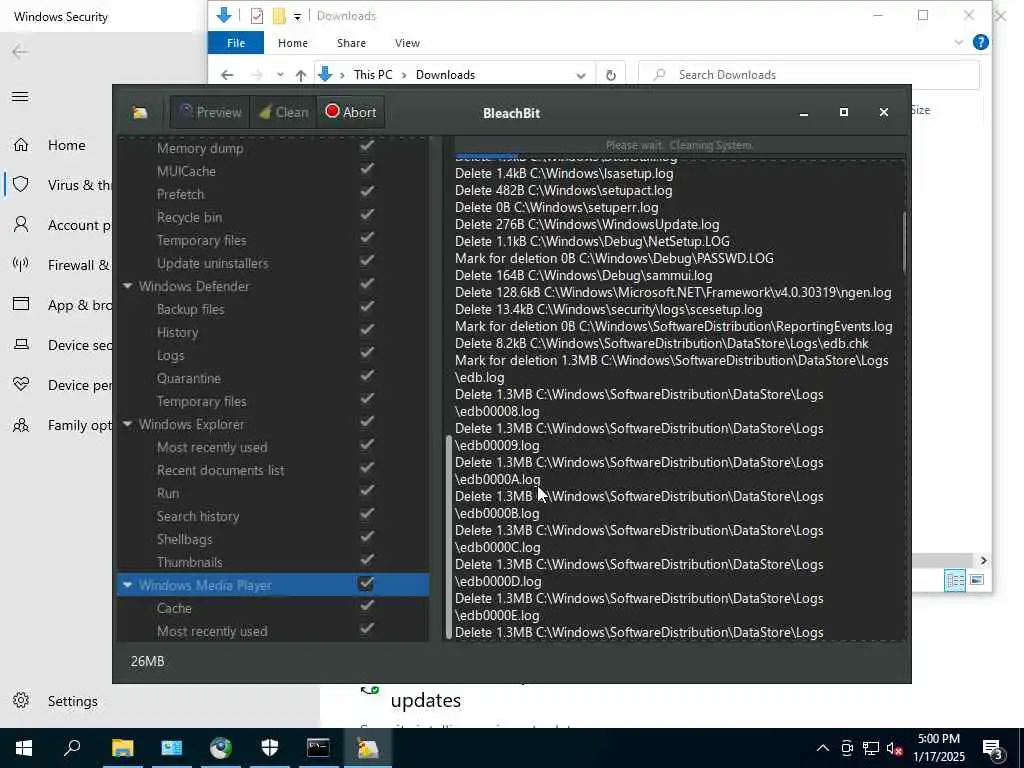This screenshot has height=768, width=1024.
Task: Open Explorer recent locations dropdown
Action: pyautogui.click(x=280, y=75)
